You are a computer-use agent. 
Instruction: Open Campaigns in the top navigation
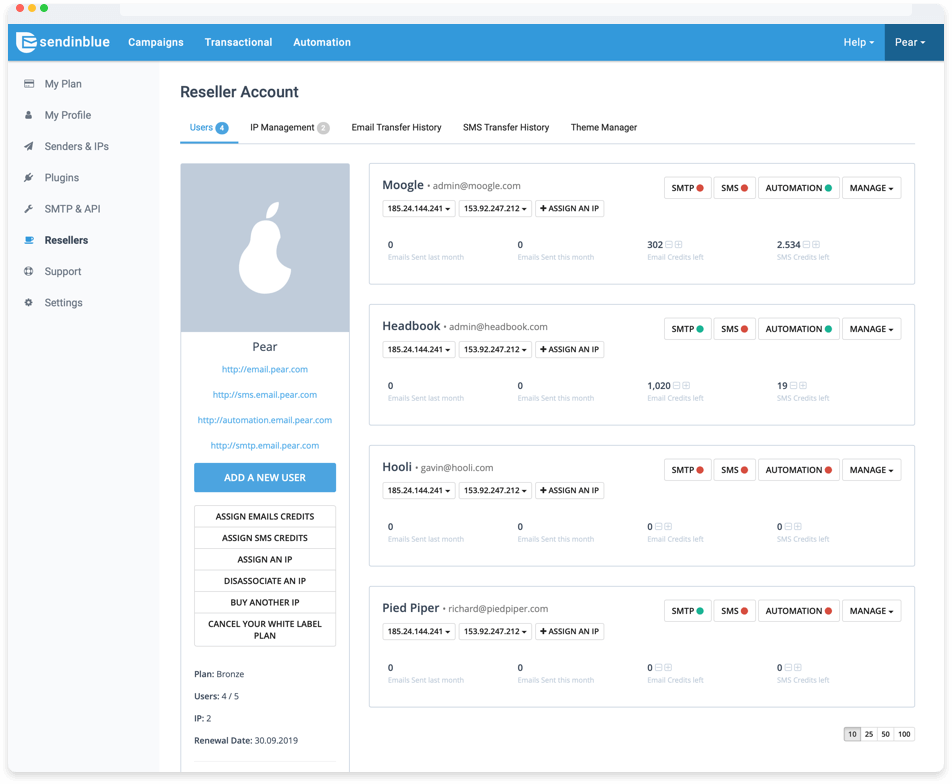[x=155, y=43]
